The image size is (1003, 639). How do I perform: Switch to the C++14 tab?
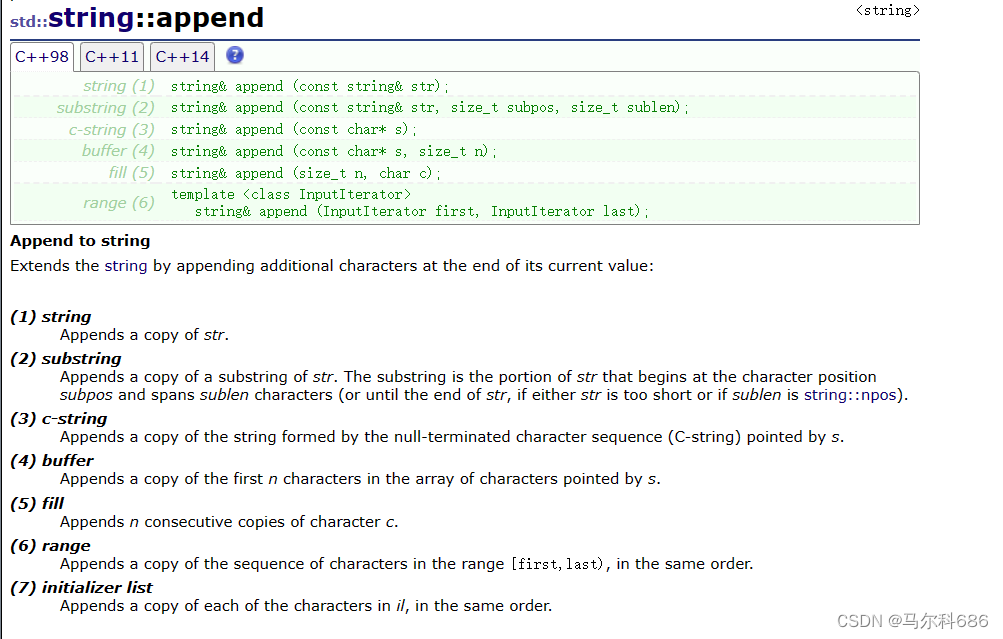click(x=182, y=57)
